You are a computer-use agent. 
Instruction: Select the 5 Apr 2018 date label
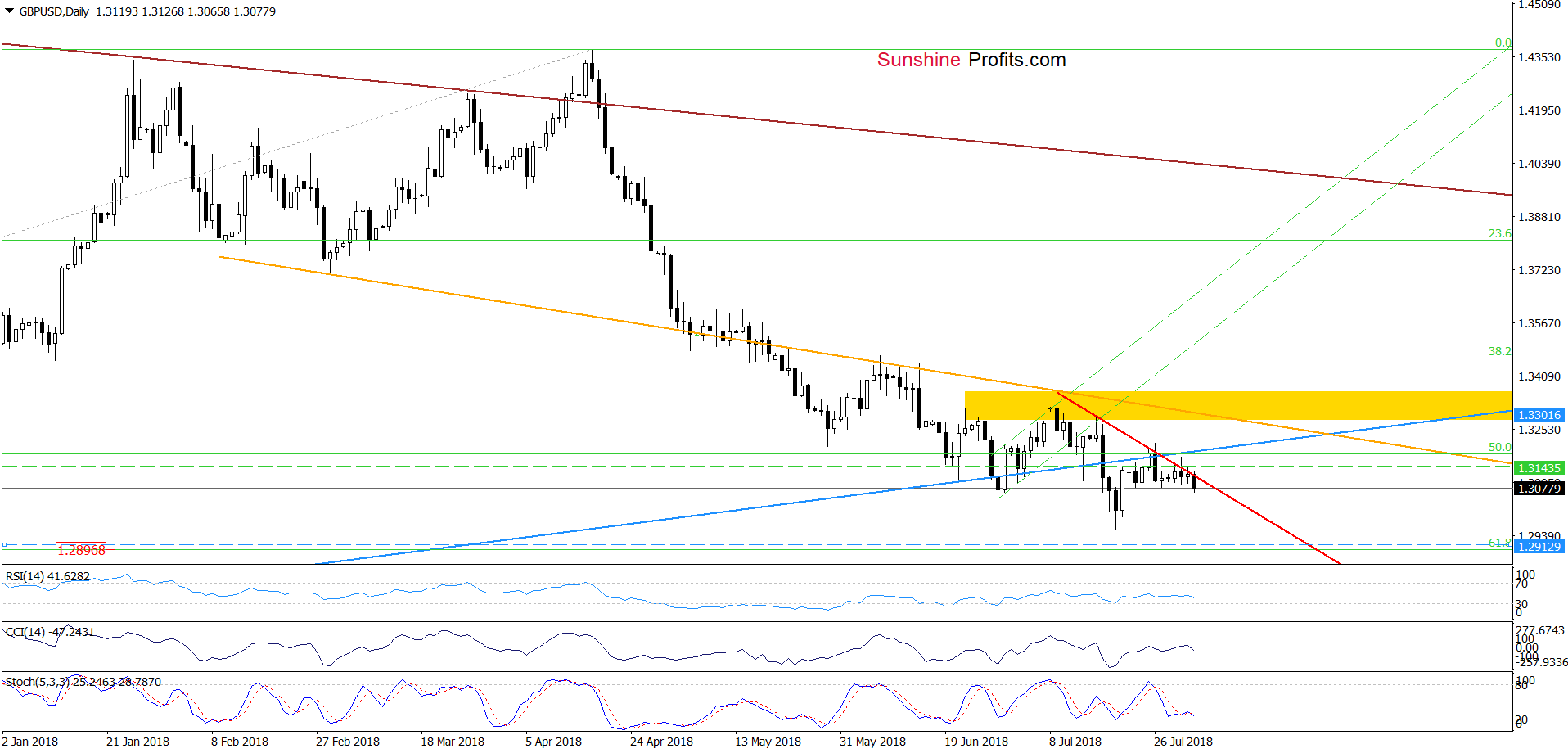click(553, 742)
